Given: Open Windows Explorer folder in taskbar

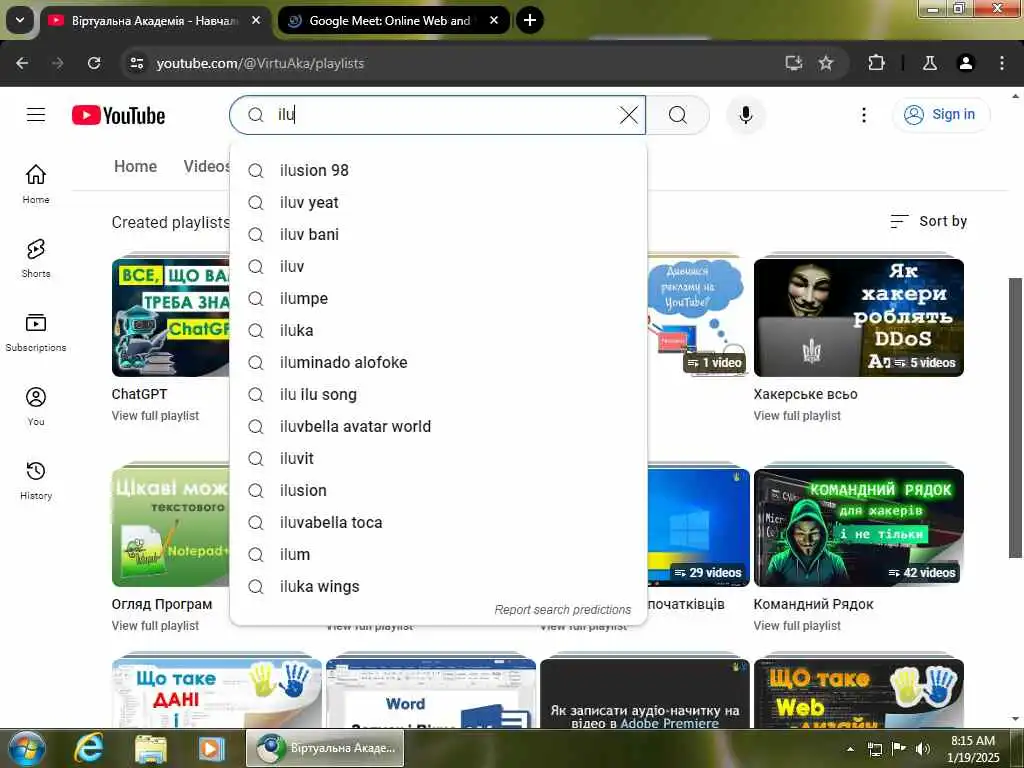Looking at the screenshot, I should pyautogui.click(x=150, y=748).
